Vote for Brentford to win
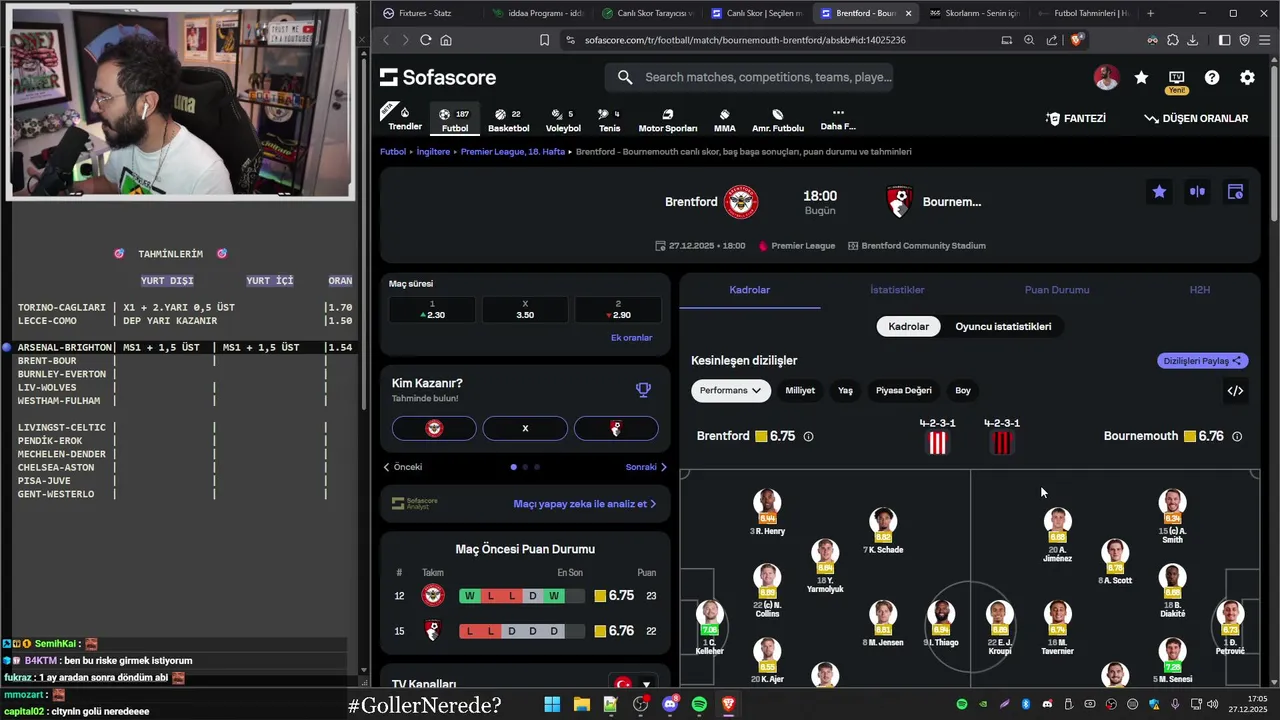 coord(434,428)
